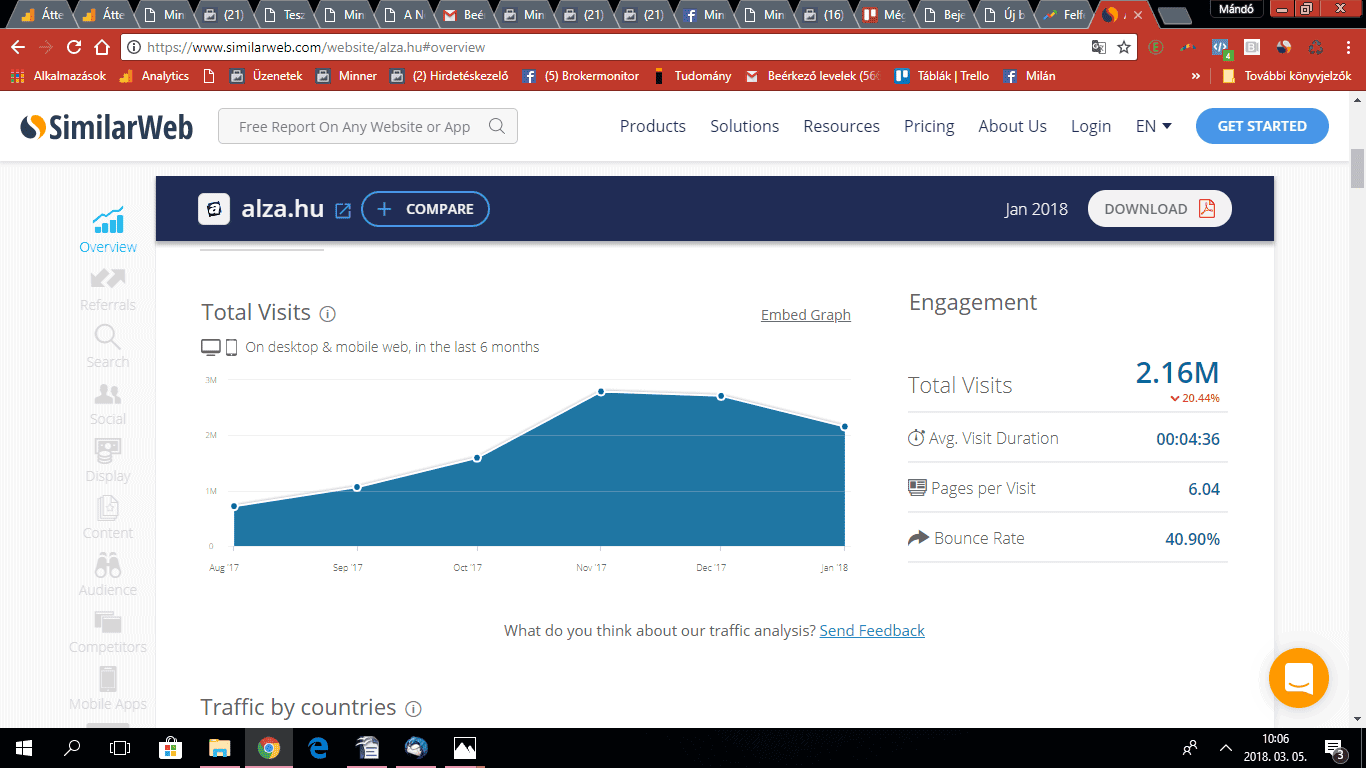The height and width of the screenshot is (768, 1366).
Task: Open the Social sidebar section
Action: coord(108,402)
